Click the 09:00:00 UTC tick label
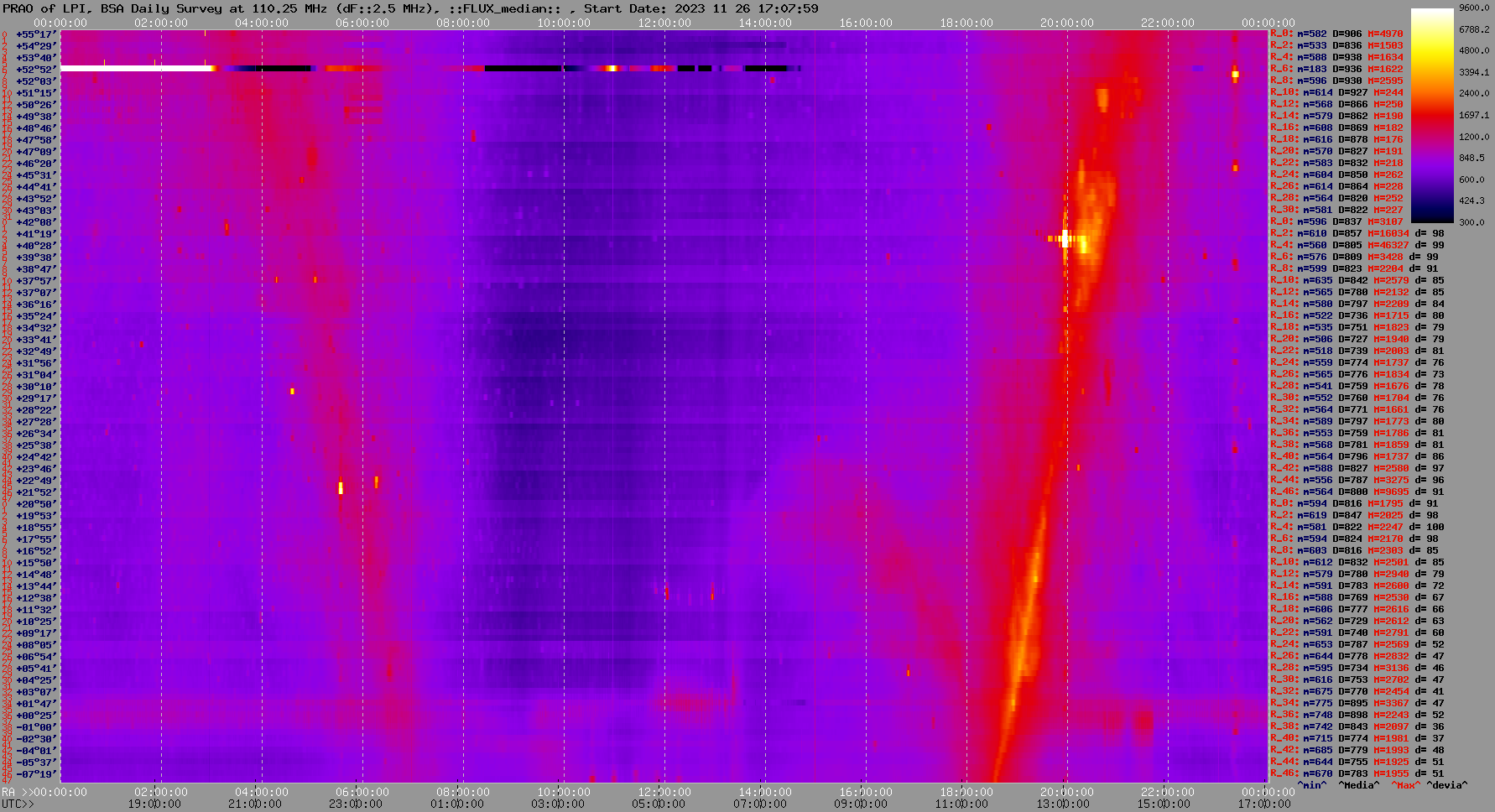The image size is (1495, 812). 861,804
